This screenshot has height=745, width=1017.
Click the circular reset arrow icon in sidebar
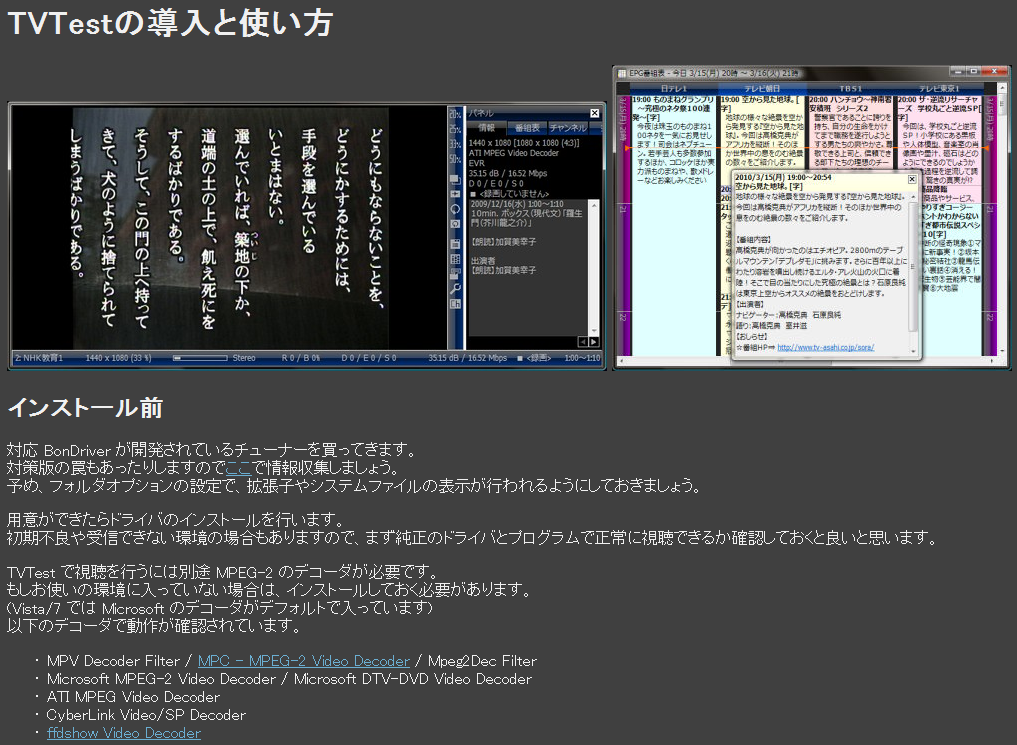[455, 209]
